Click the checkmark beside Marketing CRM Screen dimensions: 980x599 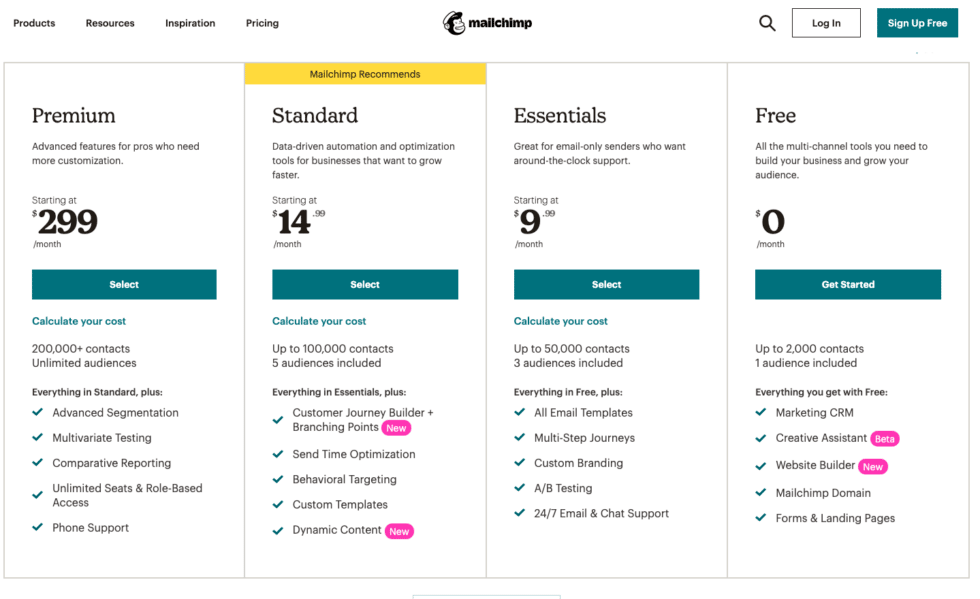tap(761, 412)
